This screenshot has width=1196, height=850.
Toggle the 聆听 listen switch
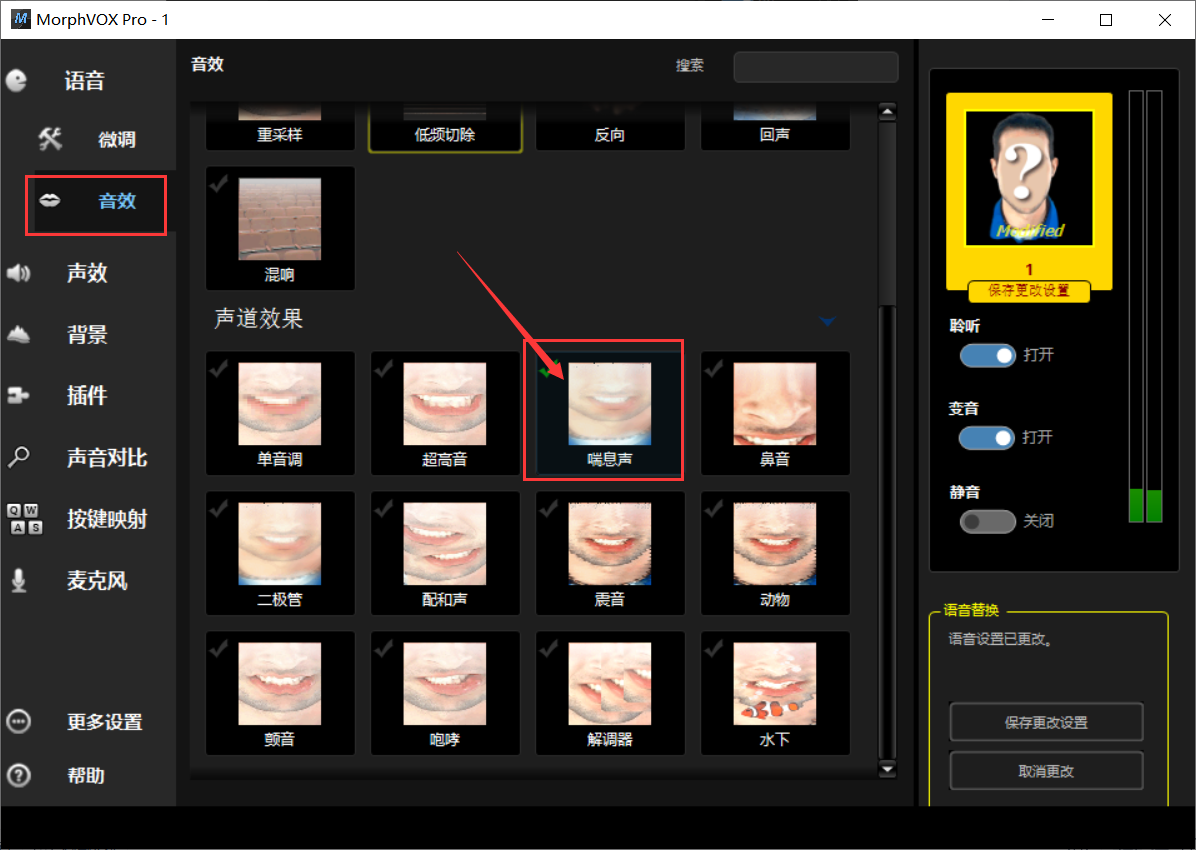987,356
